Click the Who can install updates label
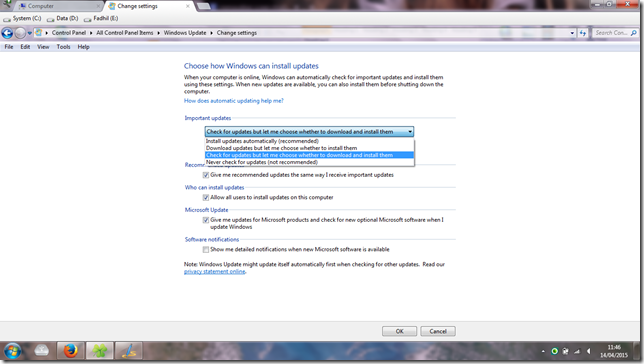The image size is (644, 364). pos(214,187)
